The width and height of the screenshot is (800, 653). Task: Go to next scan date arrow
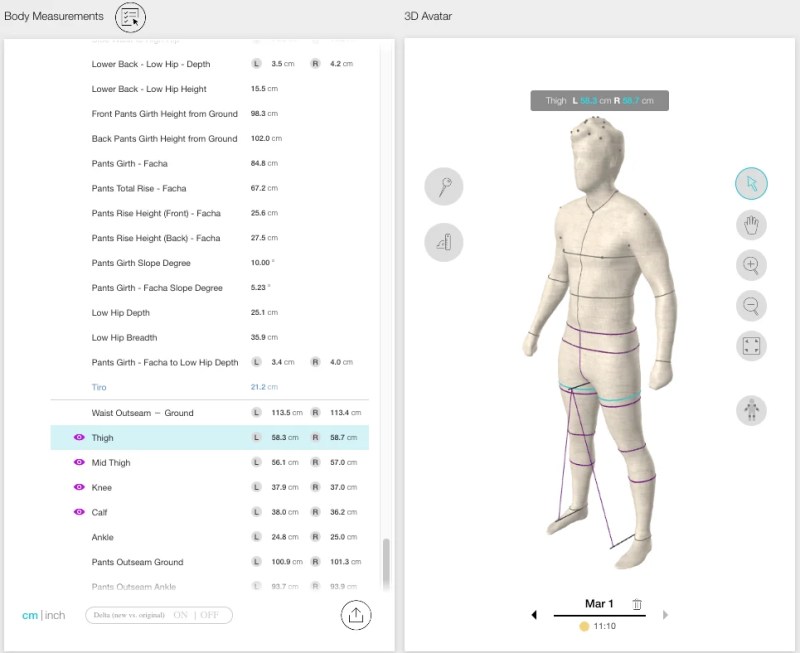[665, 615]
